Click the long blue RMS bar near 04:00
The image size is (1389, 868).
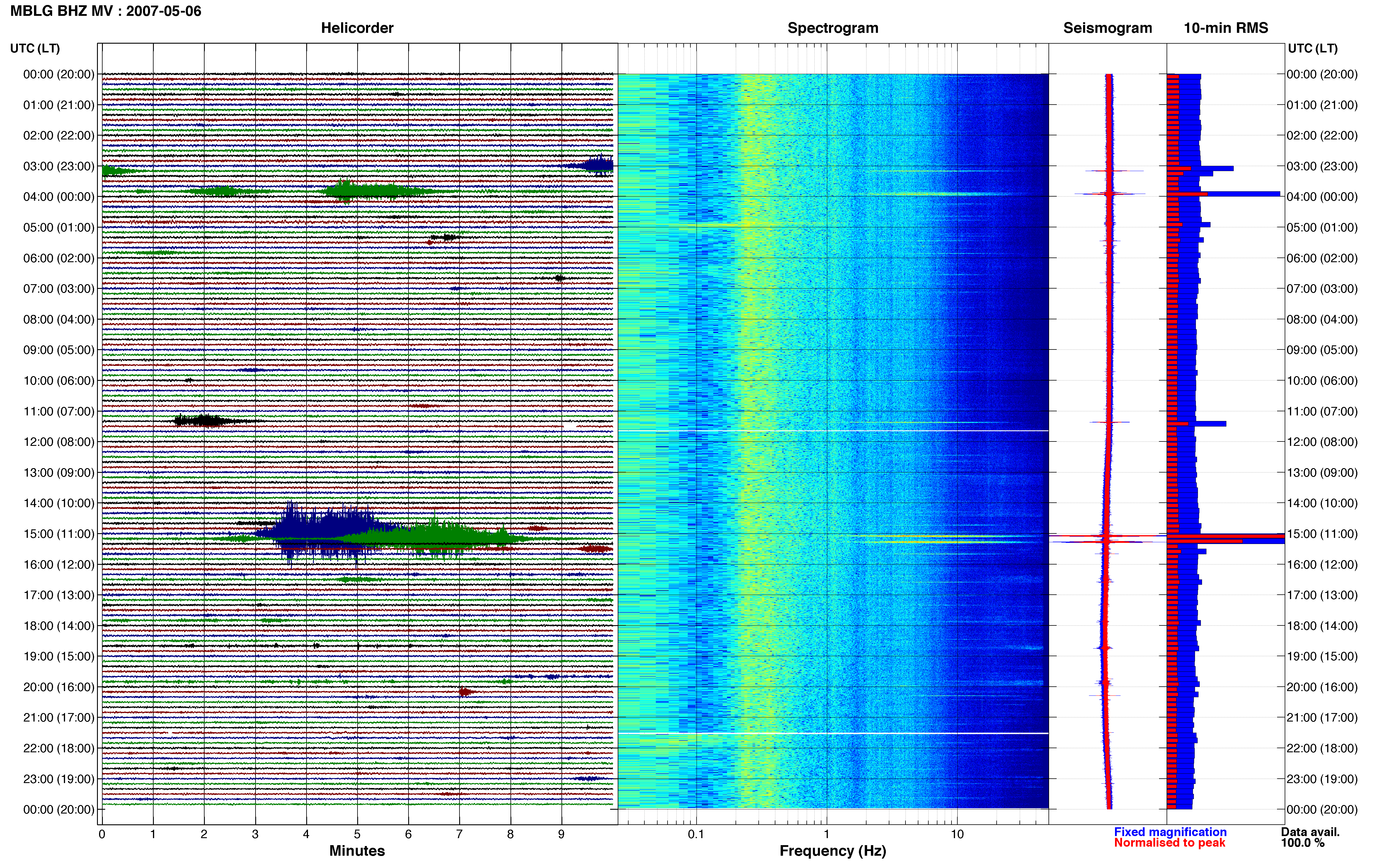pos(1224,194)
